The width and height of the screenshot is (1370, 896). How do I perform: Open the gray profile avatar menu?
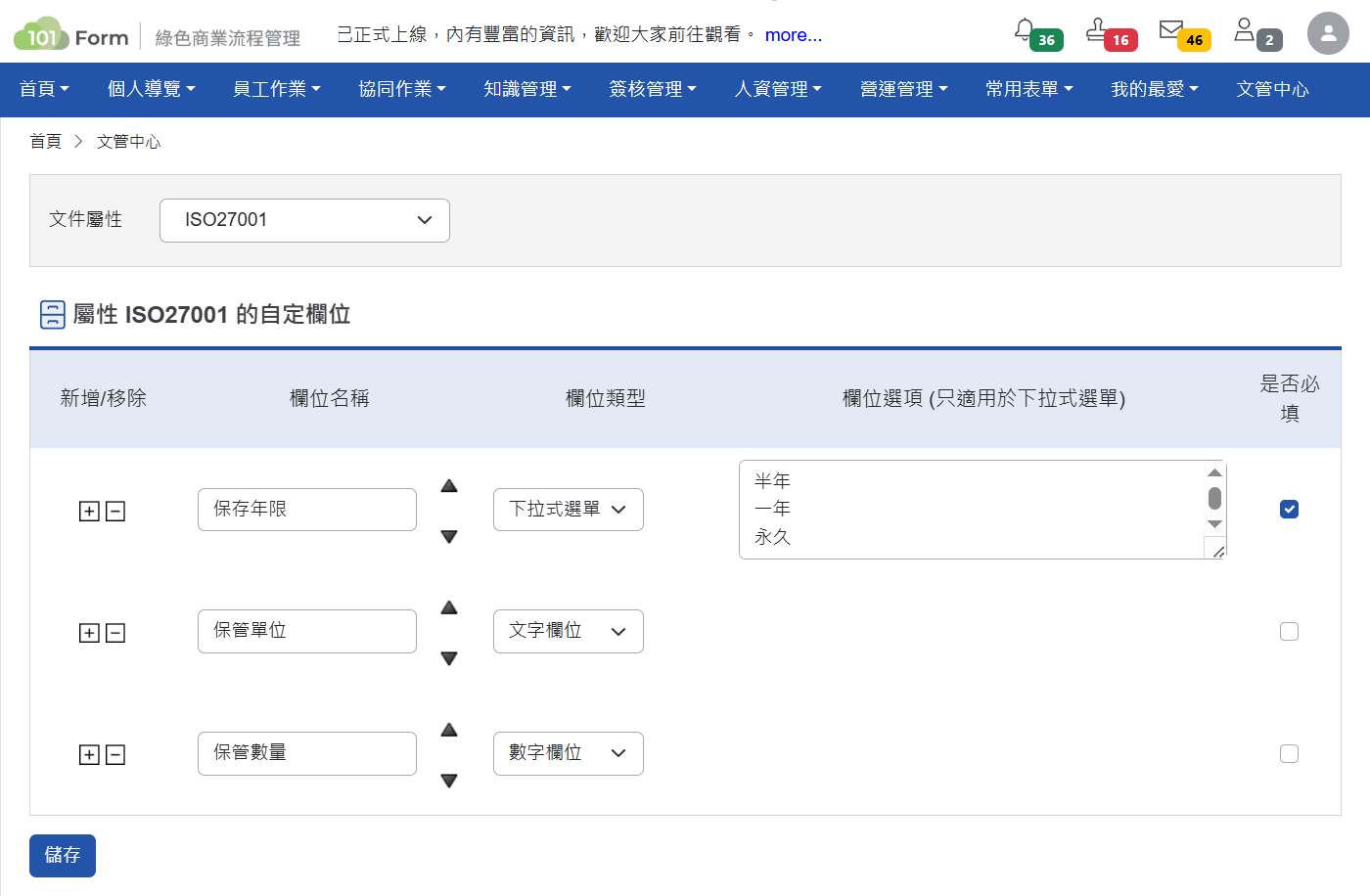(1328, 33)
